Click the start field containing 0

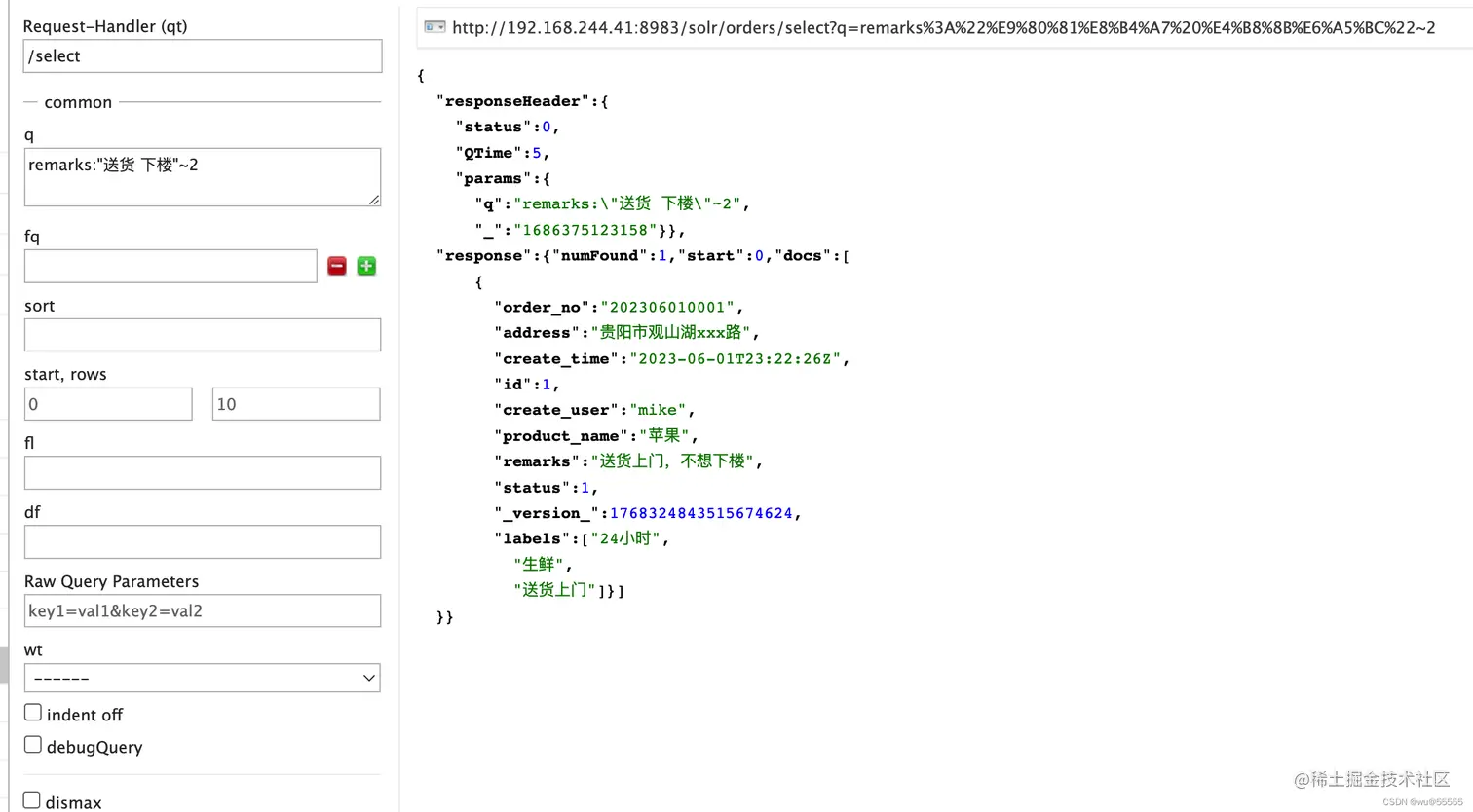pos(108,404)
